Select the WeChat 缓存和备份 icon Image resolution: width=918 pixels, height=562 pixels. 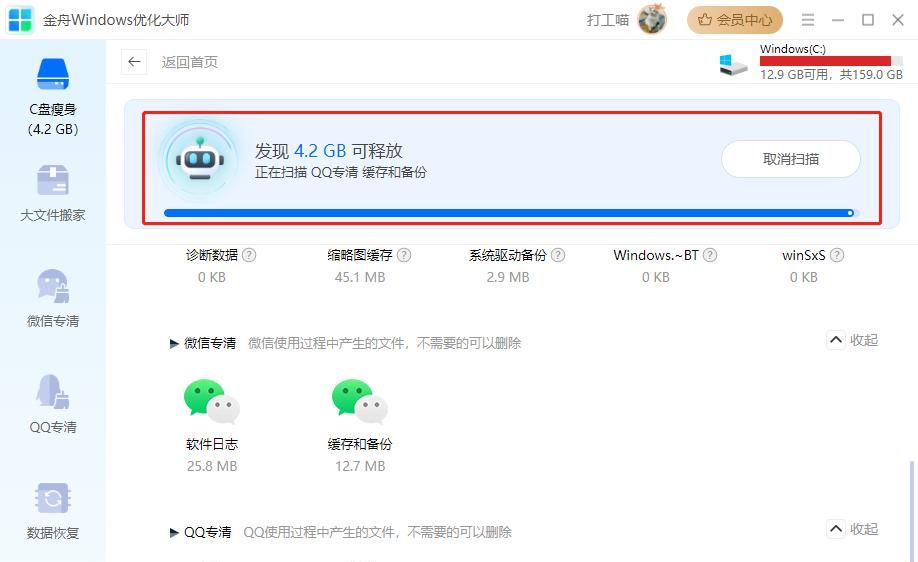359,402
